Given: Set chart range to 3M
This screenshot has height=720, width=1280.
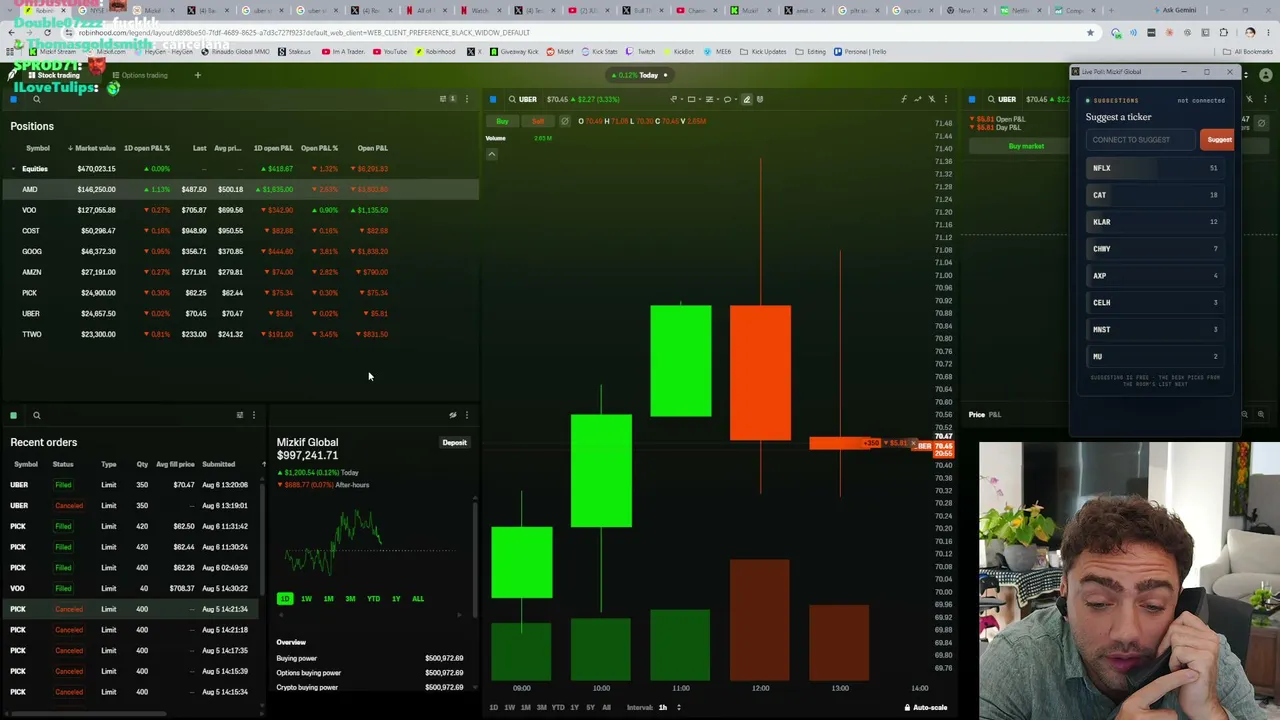Looking at the screenshot, I should click(541, 708).
